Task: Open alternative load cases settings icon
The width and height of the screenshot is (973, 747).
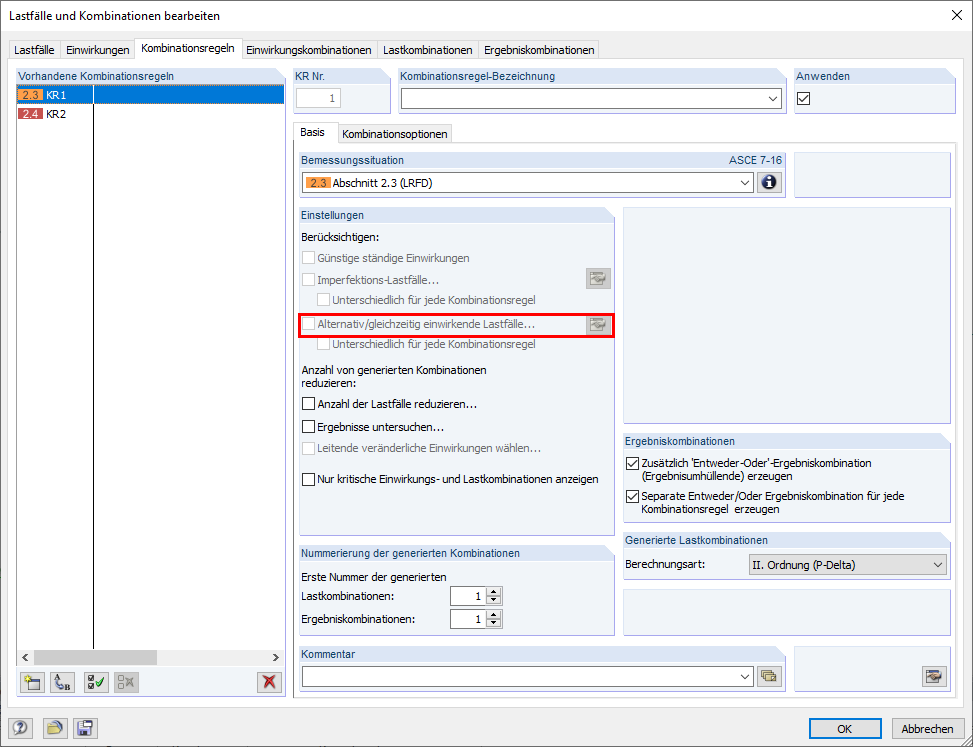Action: click(x=598, y=324)
